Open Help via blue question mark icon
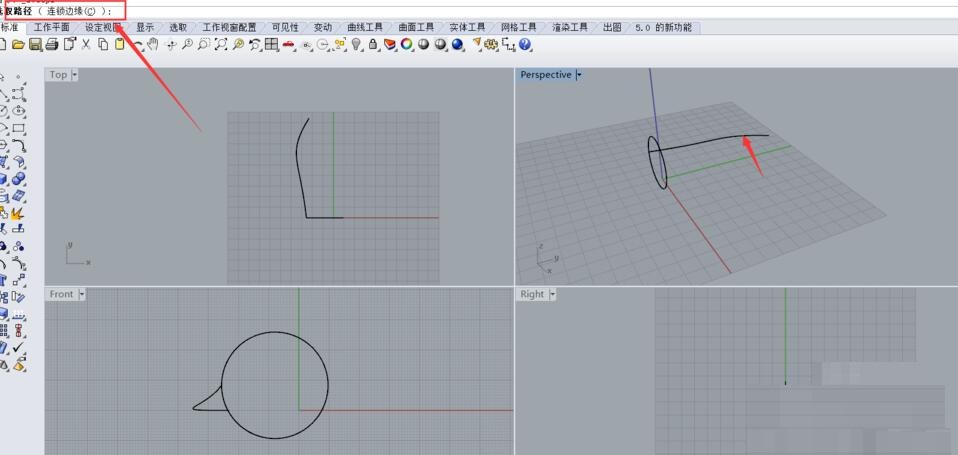 [526, 45]
